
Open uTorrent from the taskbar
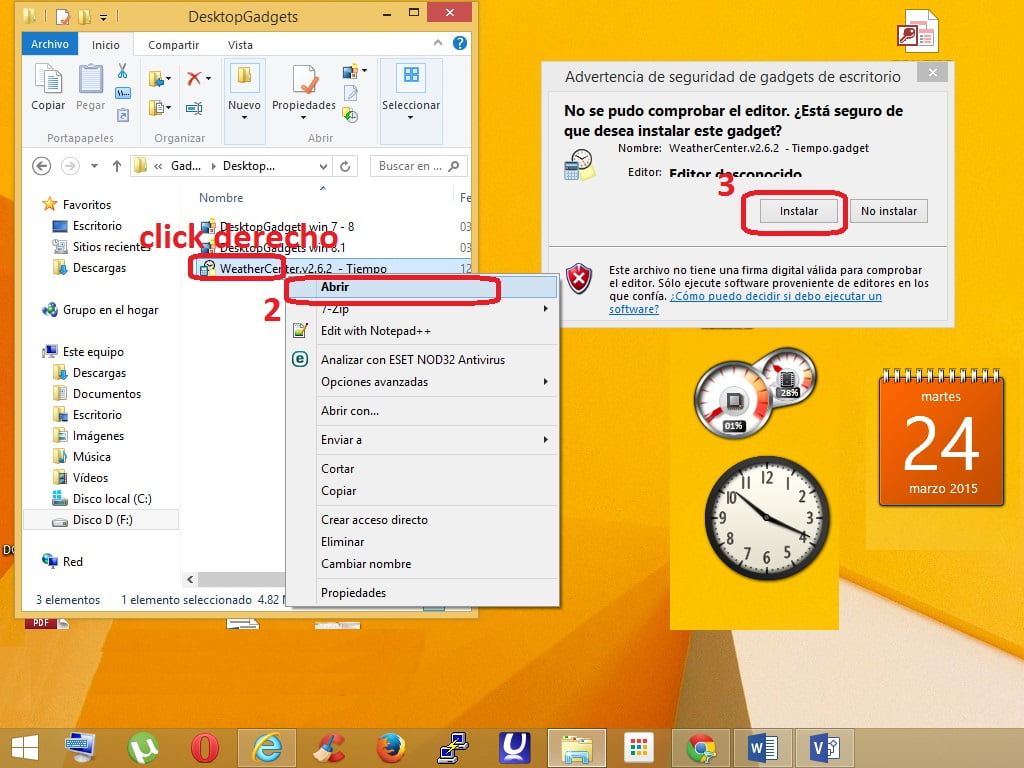click(x=143, y=747)
